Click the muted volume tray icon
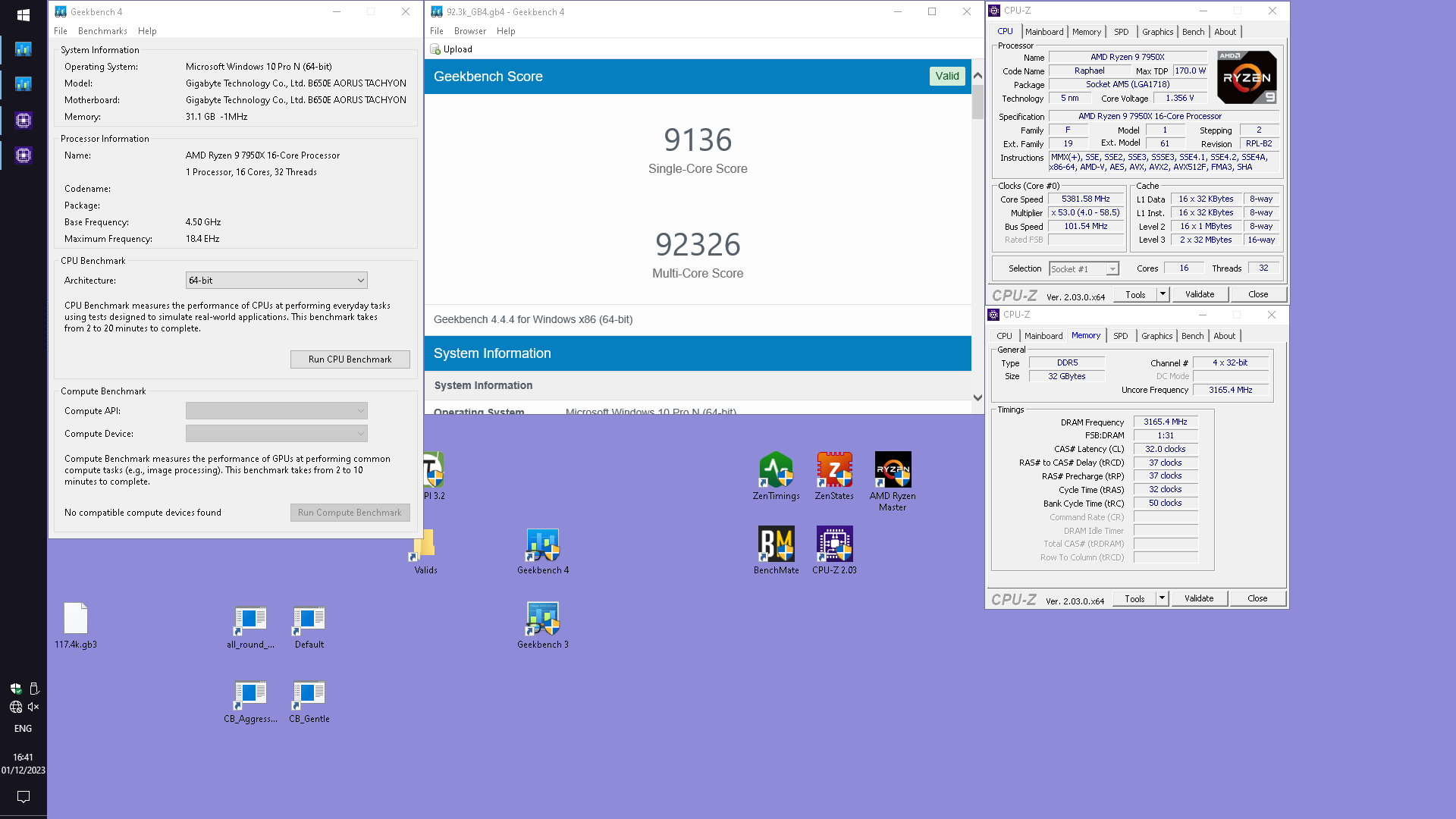The width and height of the screenshot is (1456, 819). [33, 707]
